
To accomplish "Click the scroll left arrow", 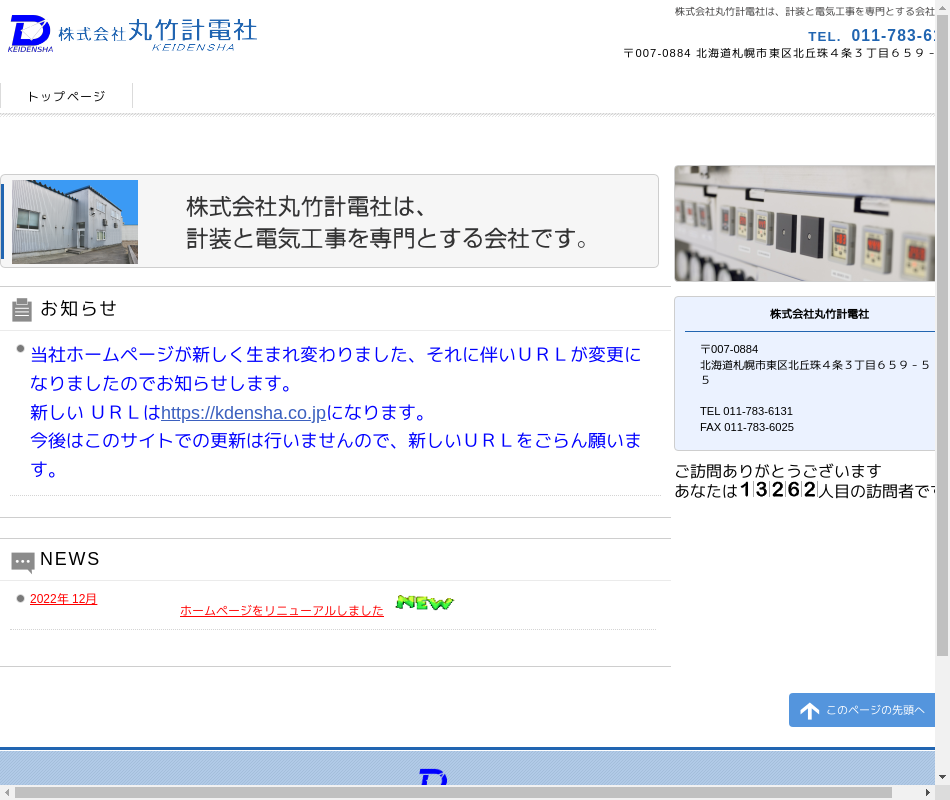I will [6, 793].
